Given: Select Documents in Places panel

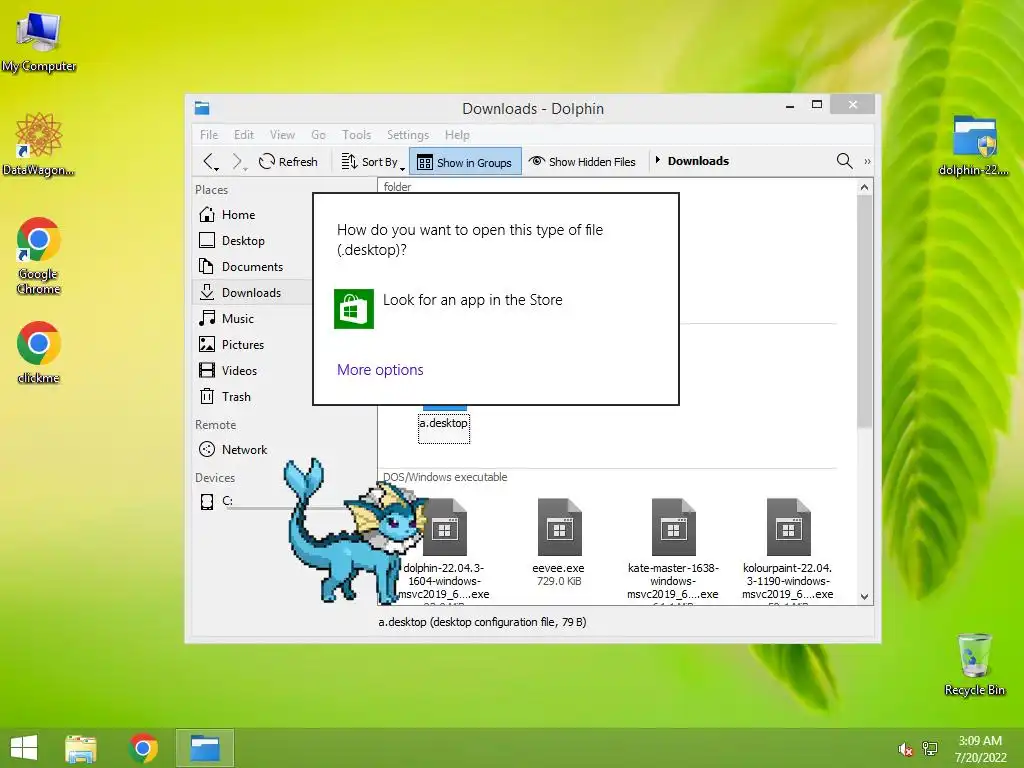Looking at the screenshot, I should click(x=252, y=266).
